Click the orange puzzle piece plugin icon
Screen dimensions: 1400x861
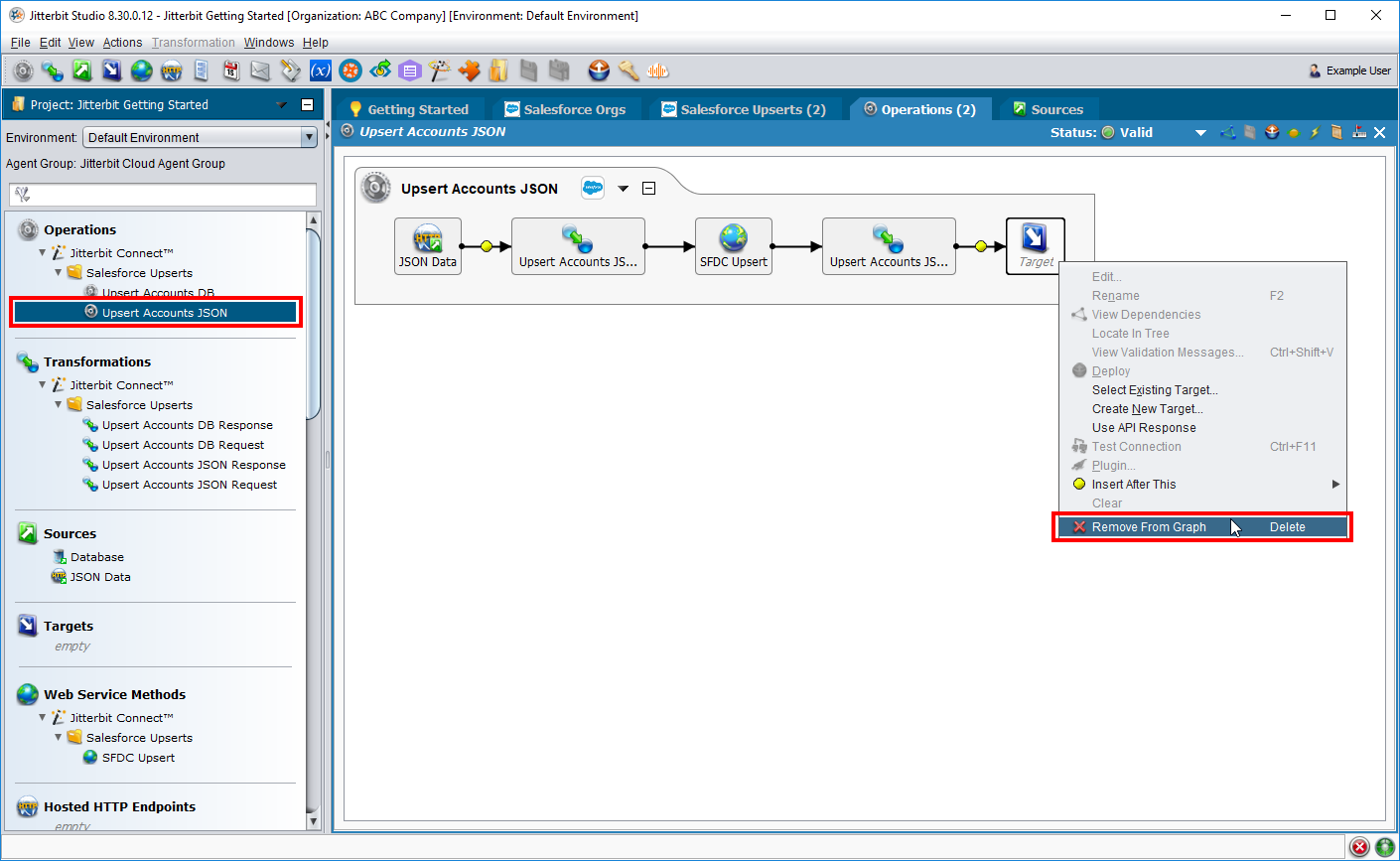[x=469, y=71]
